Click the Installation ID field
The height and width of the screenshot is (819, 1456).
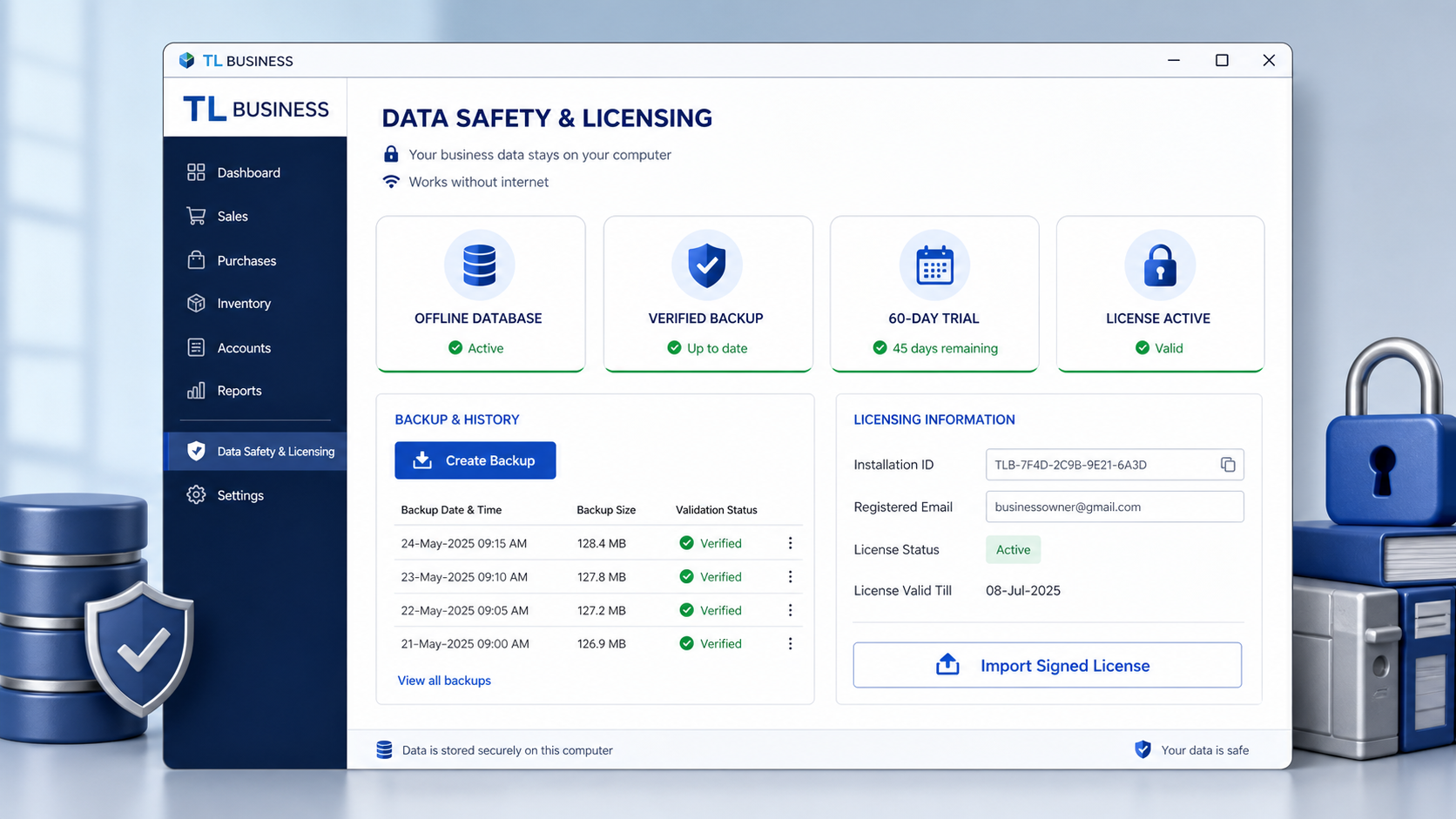point(1115,465)
